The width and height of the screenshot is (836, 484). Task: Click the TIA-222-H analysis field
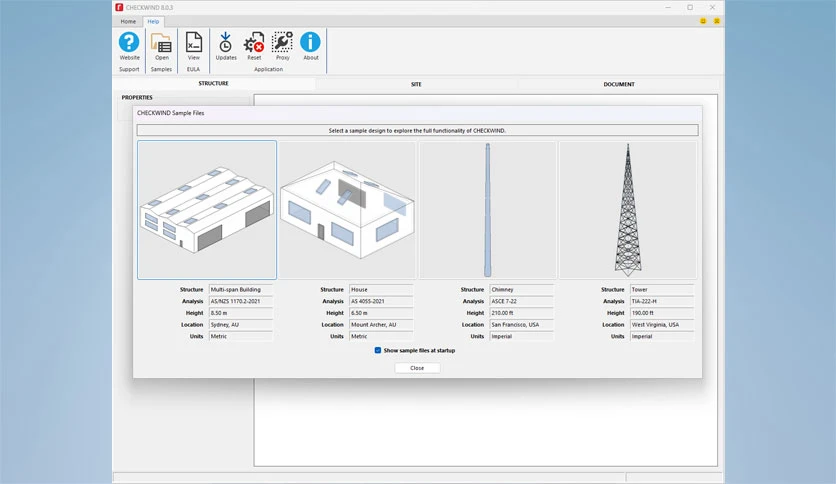(662, 301)
